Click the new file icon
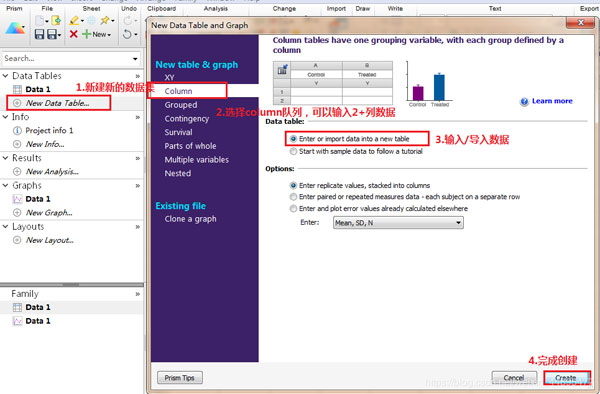The height and width of the screenshot is (394, 600). (40, 20)
